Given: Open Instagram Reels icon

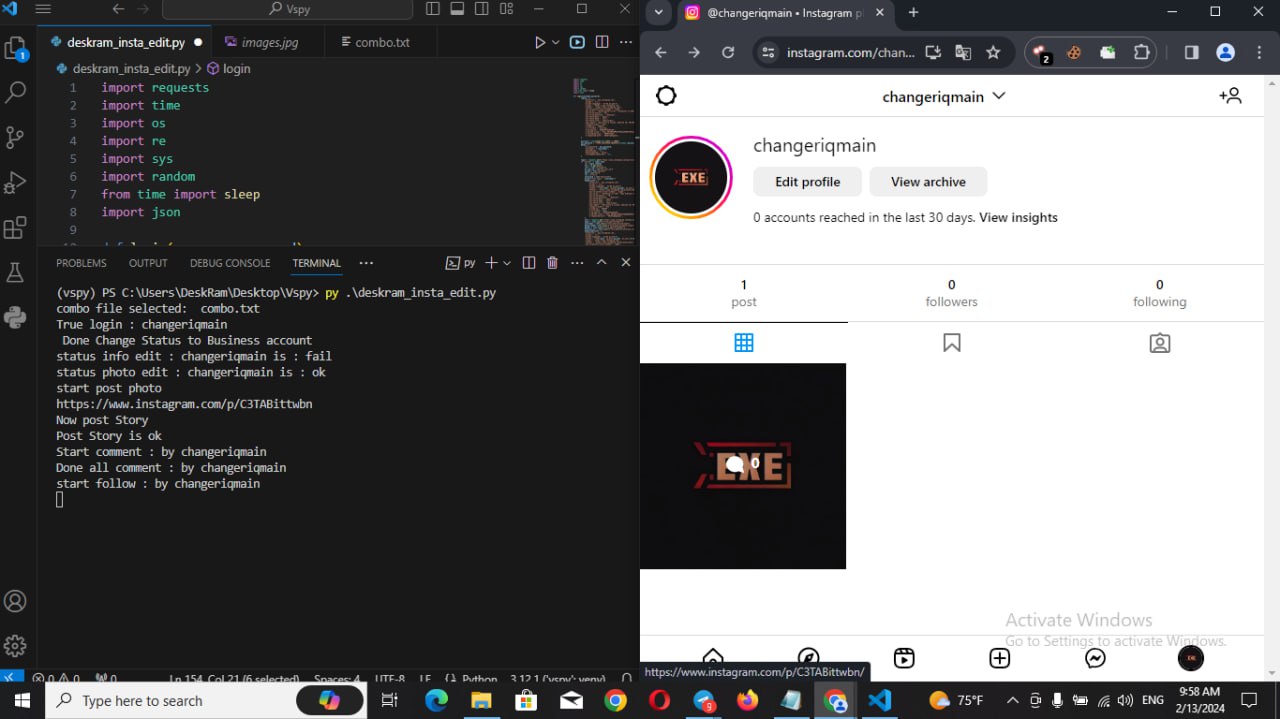Looking at the screenshot, I should (904, 658).
